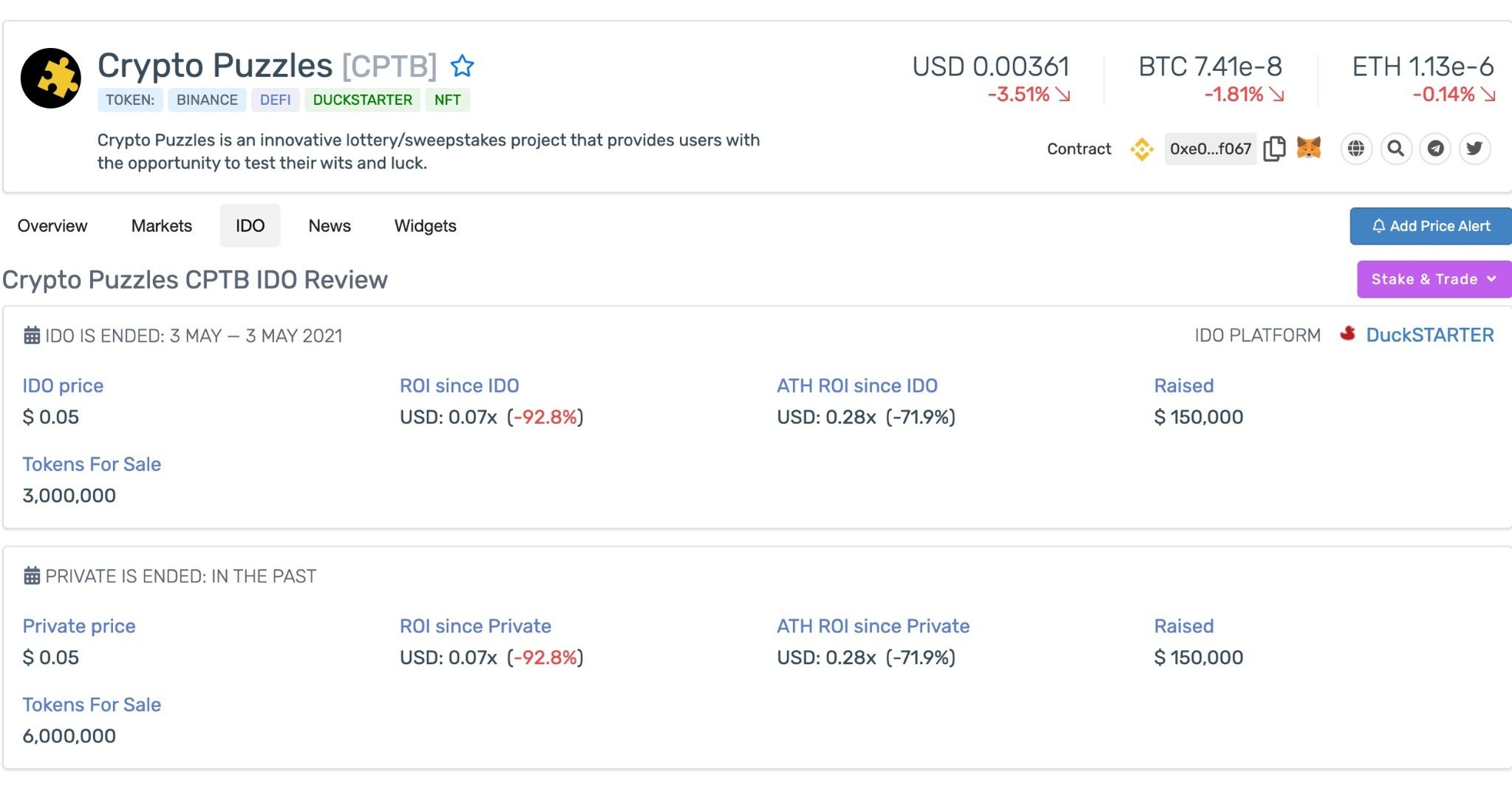This screenshot has width=1512, height=792.
Task: Open the DuckSTARTER platform link
Action: [x=1430, y=335]
